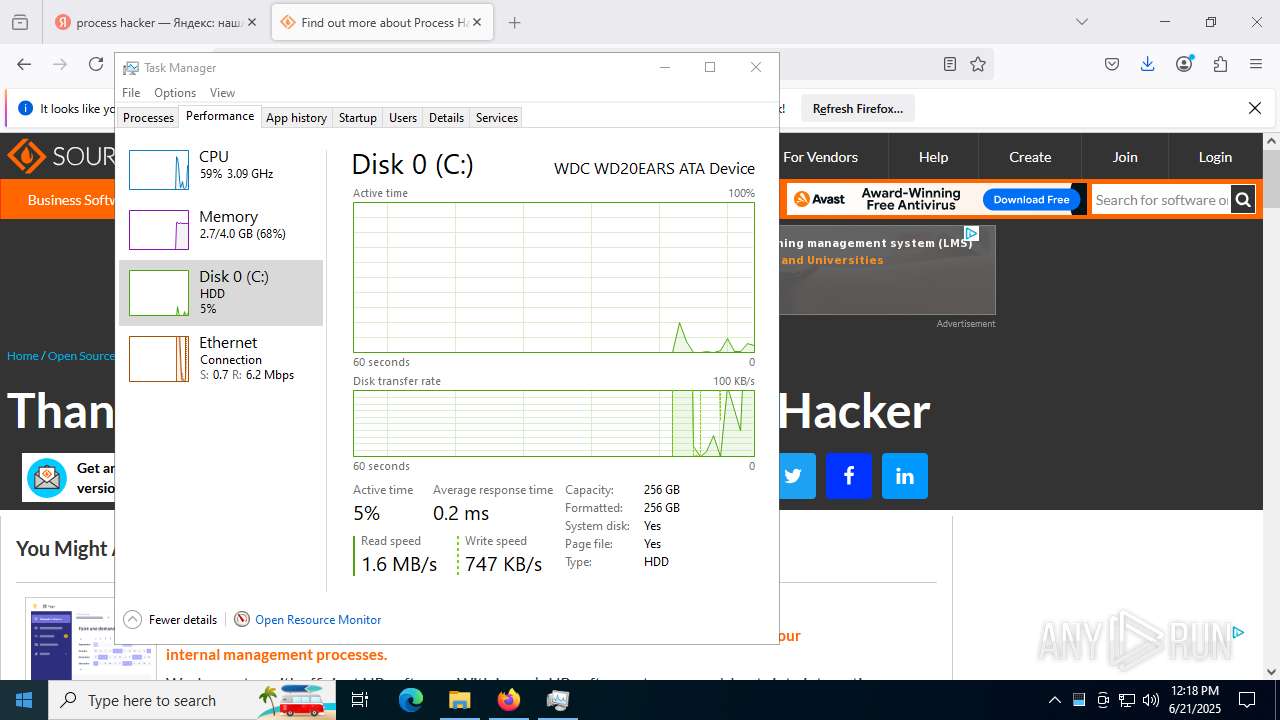Select the Ethernet performance entry
The width and height of the screenshot is (1280, 720).
coord(221,359)
